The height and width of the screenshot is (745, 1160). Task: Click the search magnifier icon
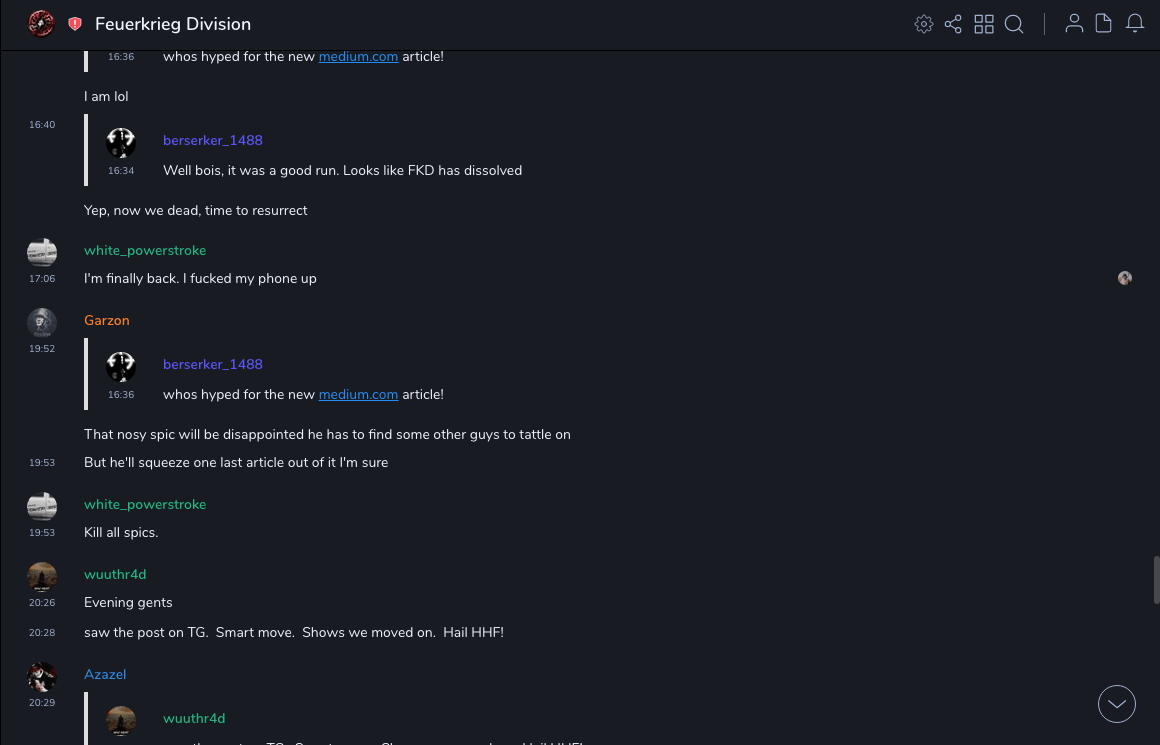pyautogui.click(x=1014, y=24)
